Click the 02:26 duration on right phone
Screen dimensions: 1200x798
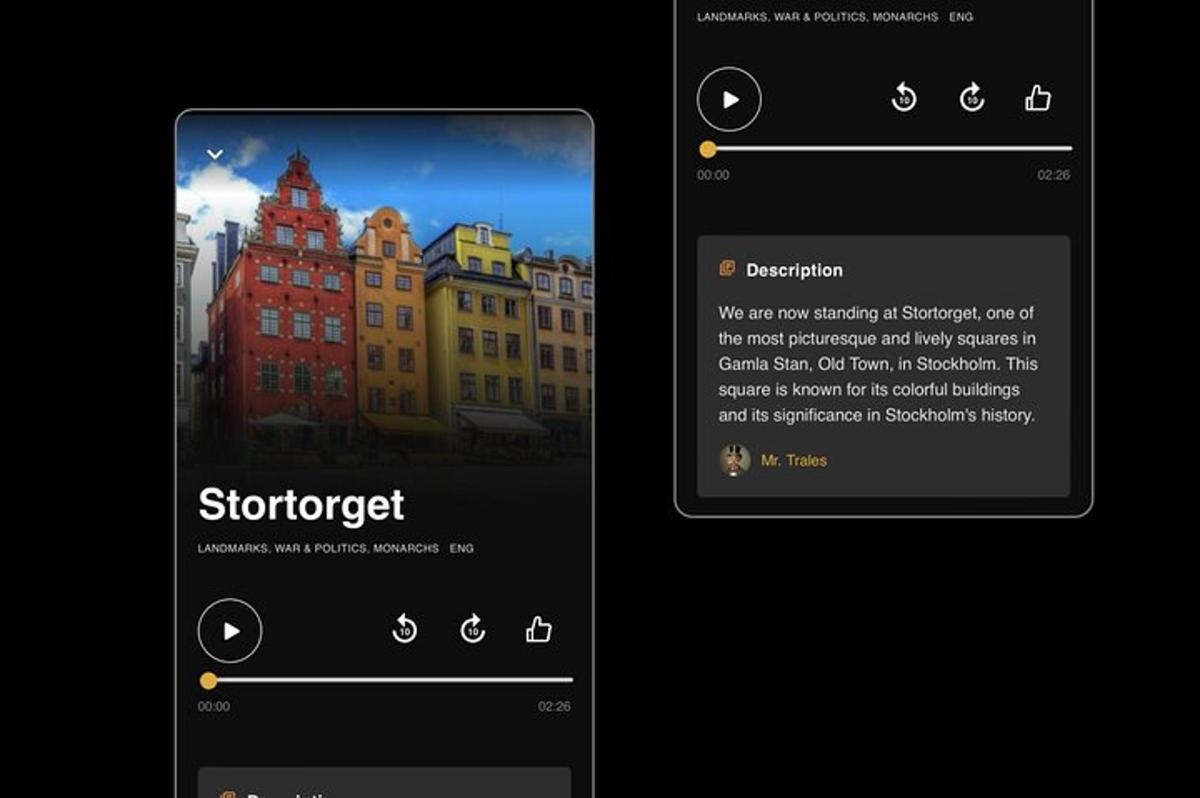(x=1054, y=175)
